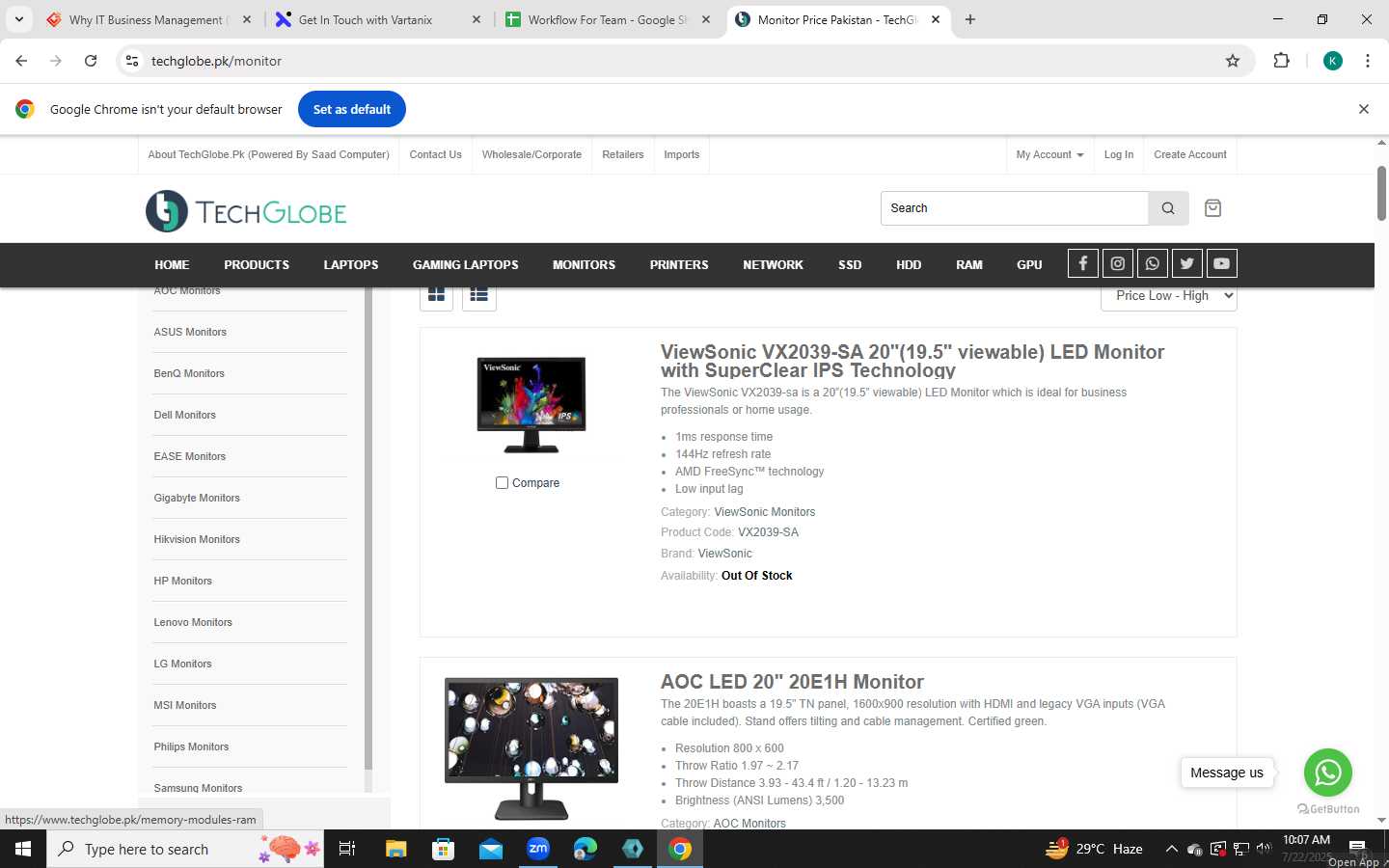Click the AOC monitor product image
The height and width of the screenshot is (868, 1389).
click(531, 748)
